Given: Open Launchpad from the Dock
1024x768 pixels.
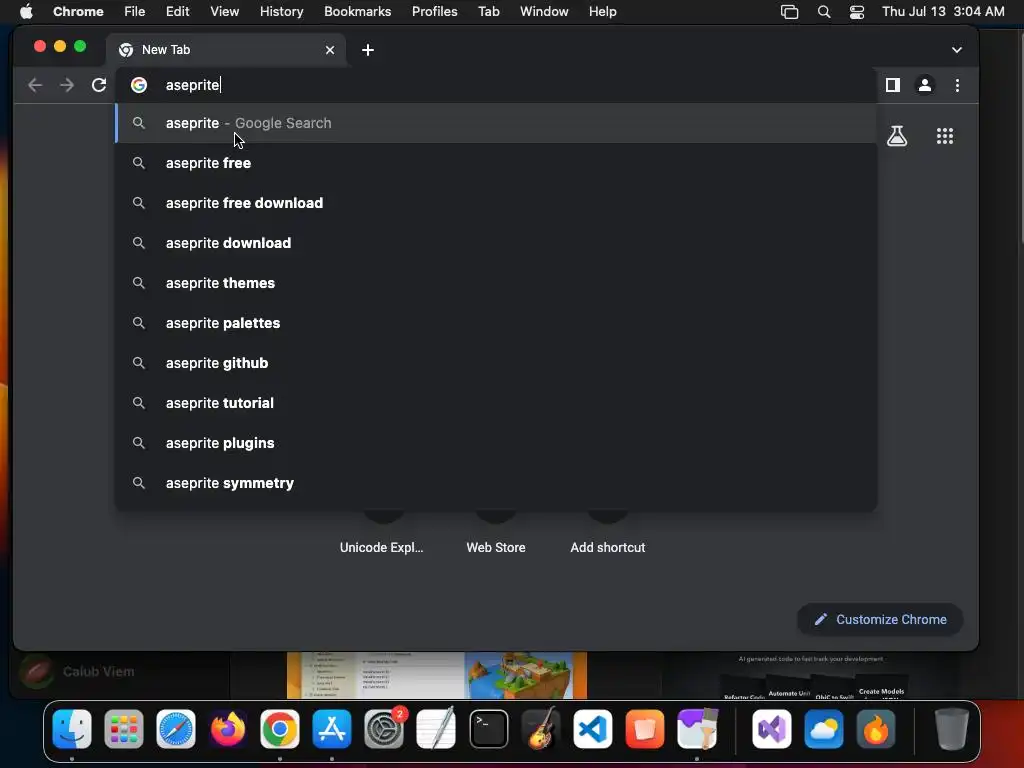Looking at the screenshot, I should [124, 729].
